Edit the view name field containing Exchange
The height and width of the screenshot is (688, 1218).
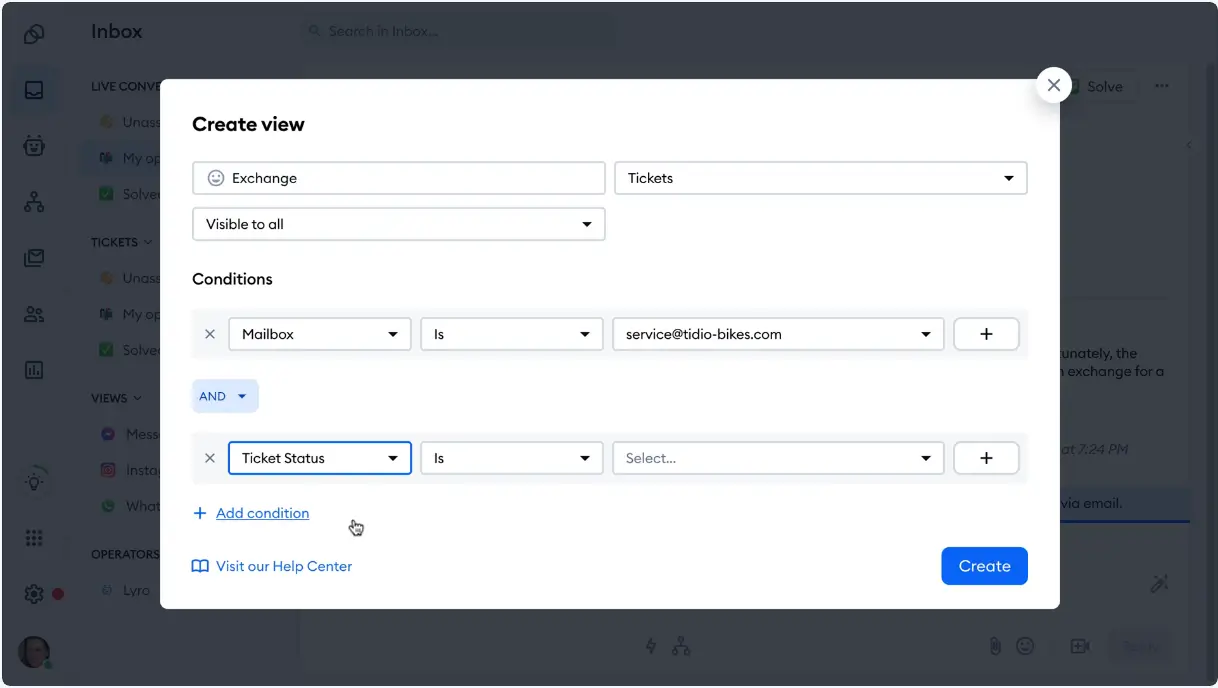[399, 178]
